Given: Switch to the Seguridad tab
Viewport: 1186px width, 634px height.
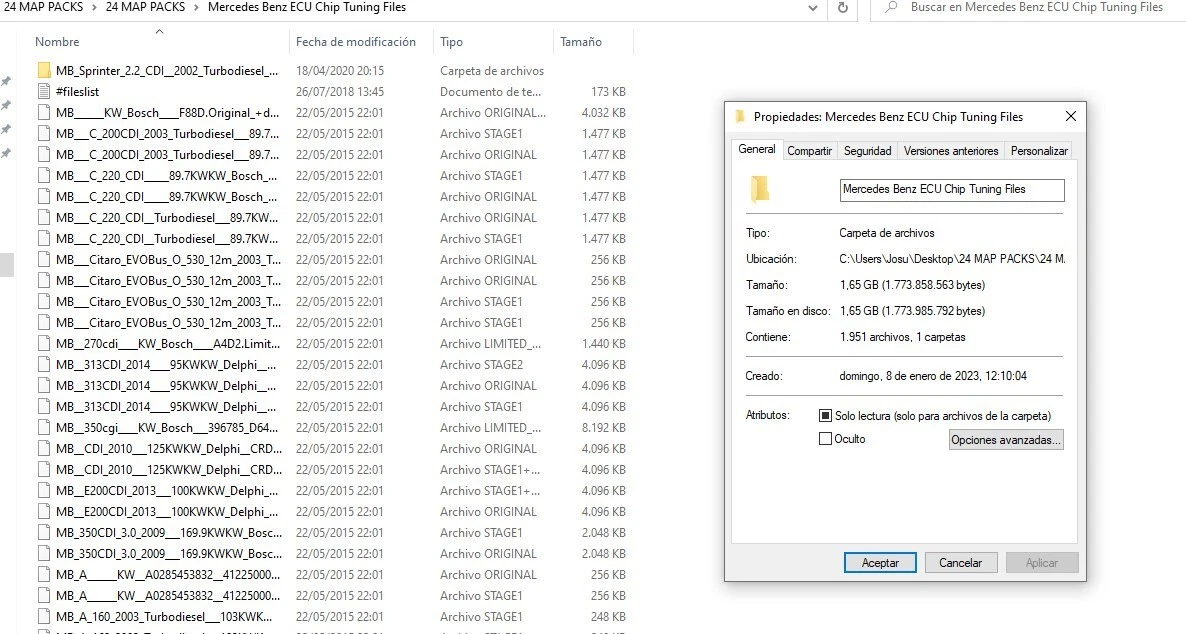Looking at the screenshot, I should 868,151.
